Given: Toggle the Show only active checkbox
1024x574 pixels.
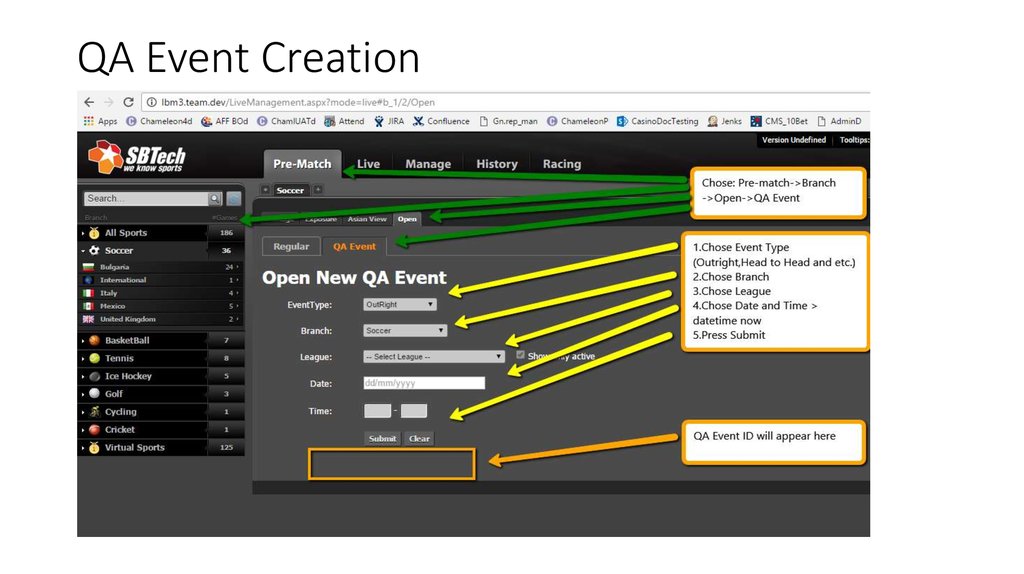Looking at the screenshot, I should point(520,355).
